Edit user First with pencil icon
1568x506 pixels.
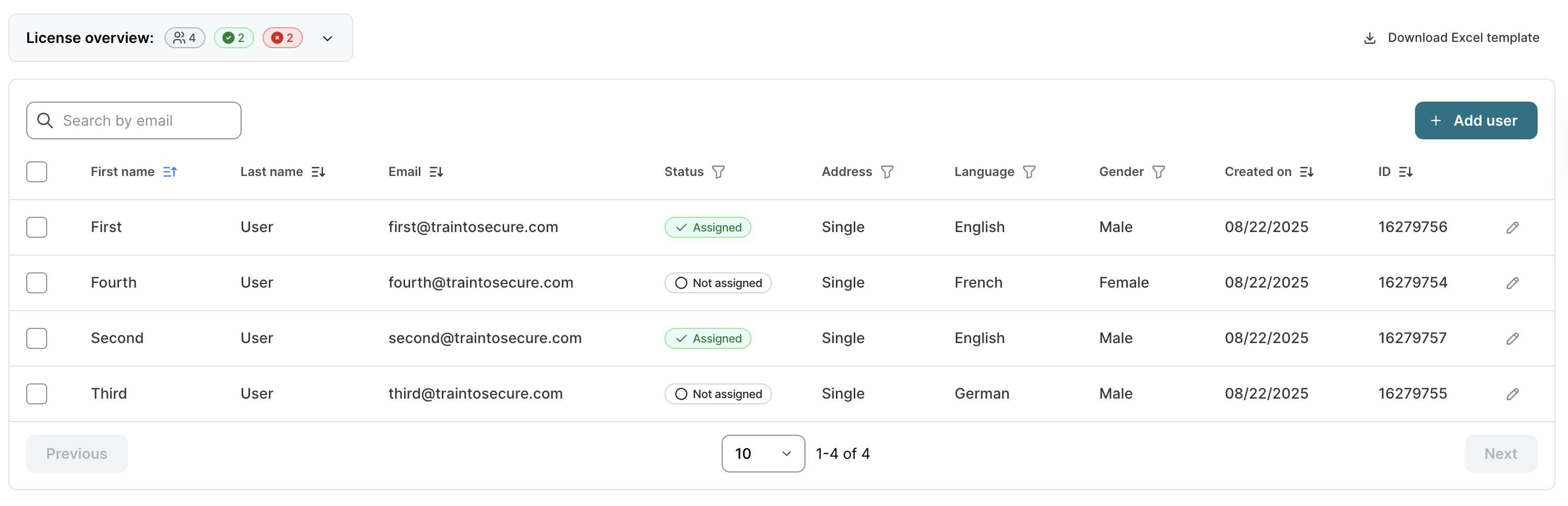[x=1512, y=227]
